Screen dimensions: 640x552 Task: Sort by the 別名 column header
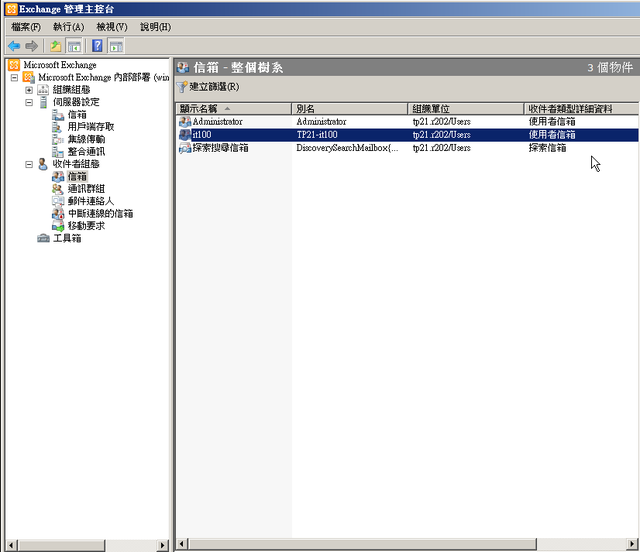[350, 109]
